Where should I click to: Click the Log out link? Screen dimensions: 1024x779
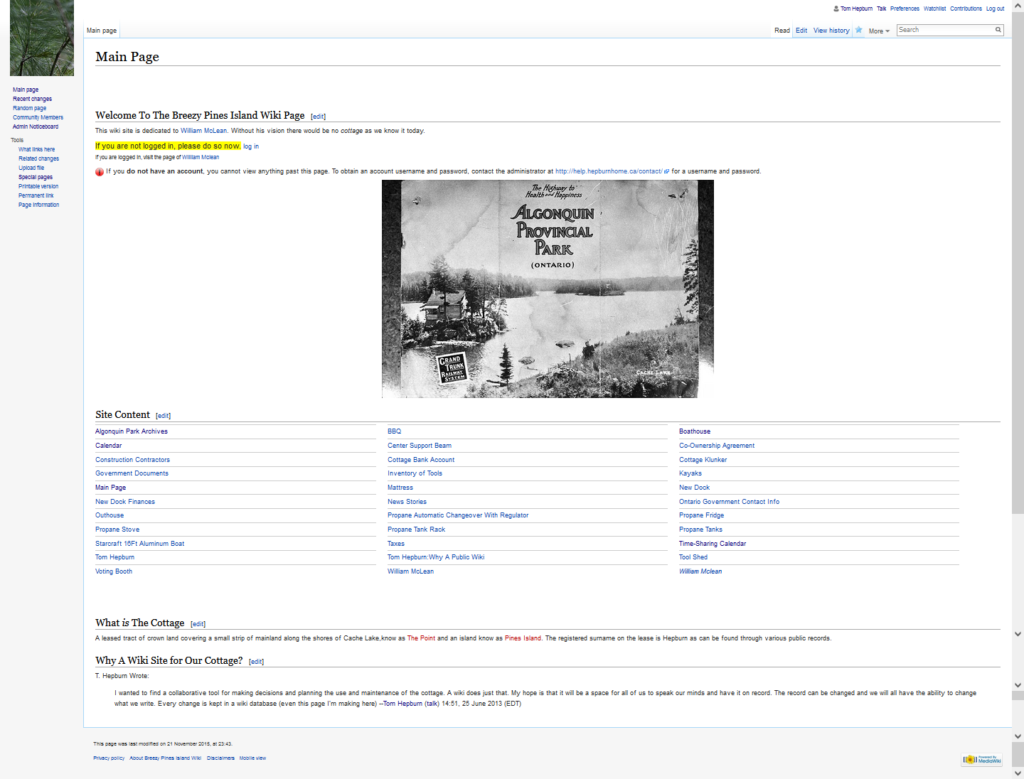[994, 8]
